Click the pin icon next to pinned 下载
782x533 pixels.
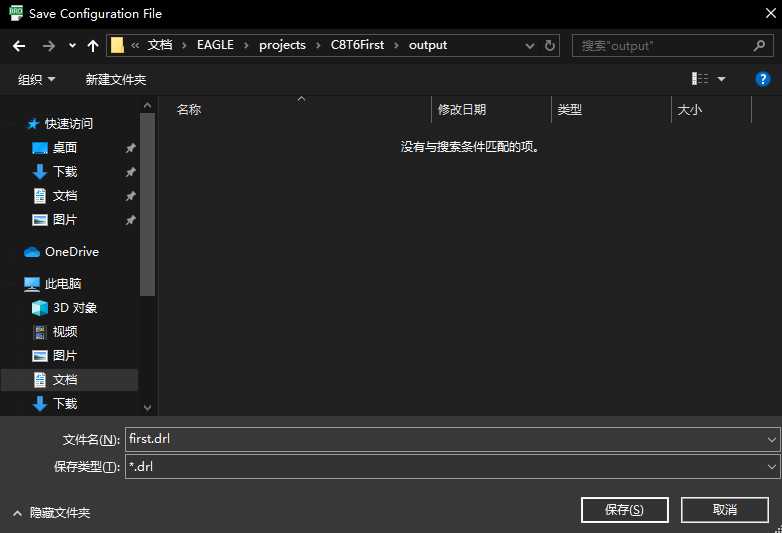tap(130, 172)
